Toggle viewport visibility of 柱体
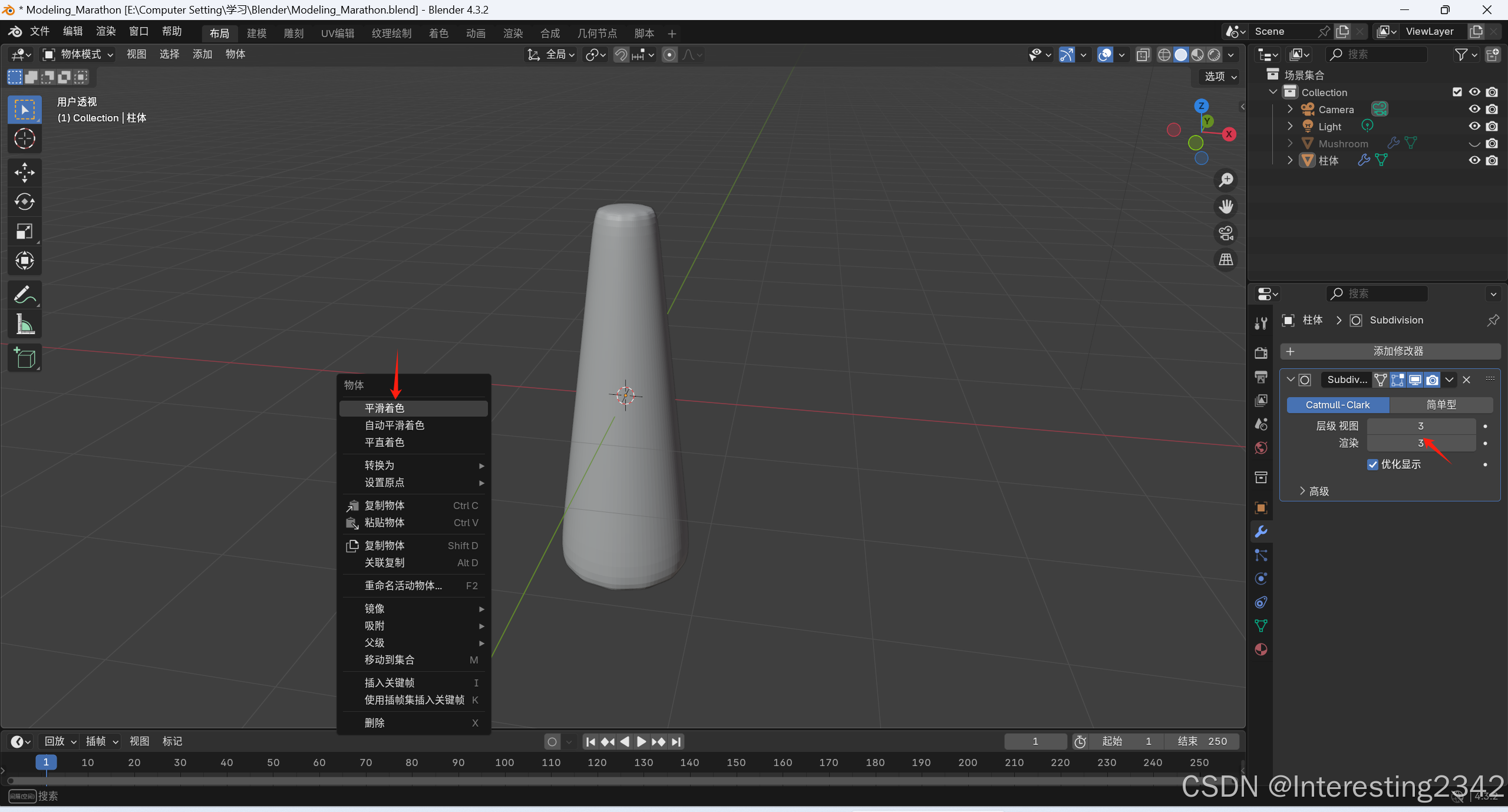The height and width of the screenshot is (812, 1508). 1474,160
